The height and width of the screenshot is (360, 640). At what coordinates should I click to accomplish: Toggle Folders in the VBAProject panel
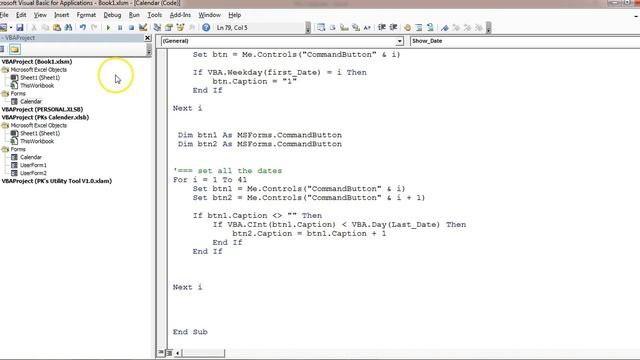[x=15, y=49]
